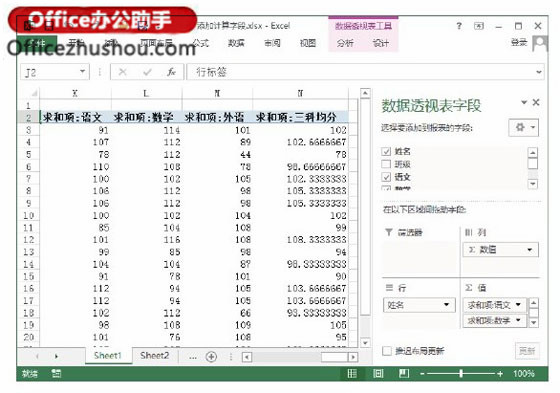
Task: Switch to Page Break Preview icon
Action: 404,373
